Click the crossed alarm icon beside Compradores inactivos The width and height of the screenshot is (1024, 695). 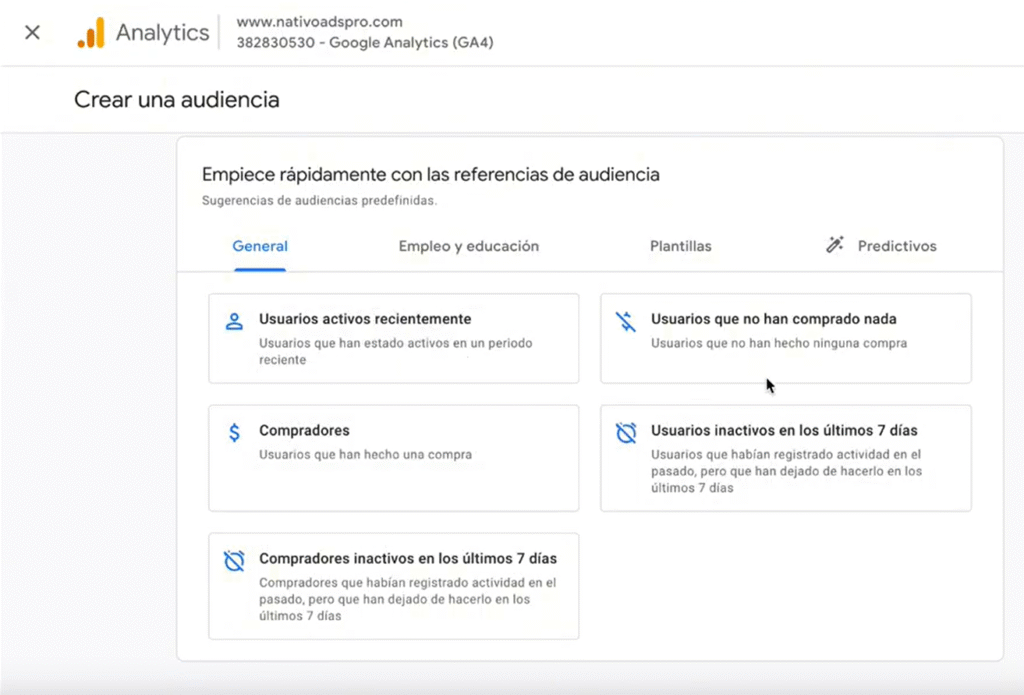click(234, 560)
